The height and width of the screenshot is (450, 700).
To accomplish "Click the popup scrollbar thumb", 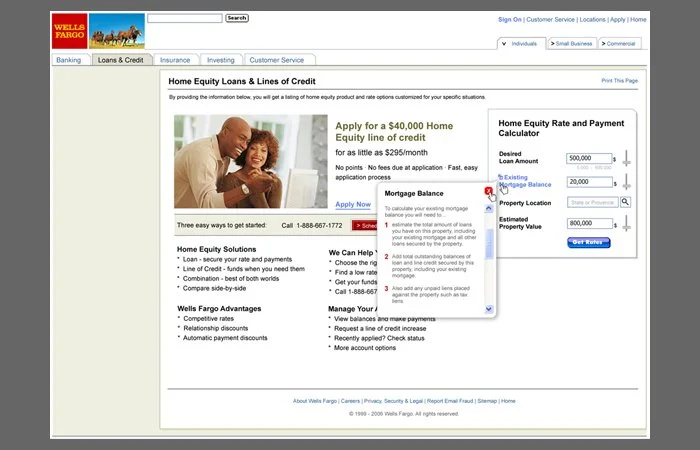I will (x=489, y=244).
